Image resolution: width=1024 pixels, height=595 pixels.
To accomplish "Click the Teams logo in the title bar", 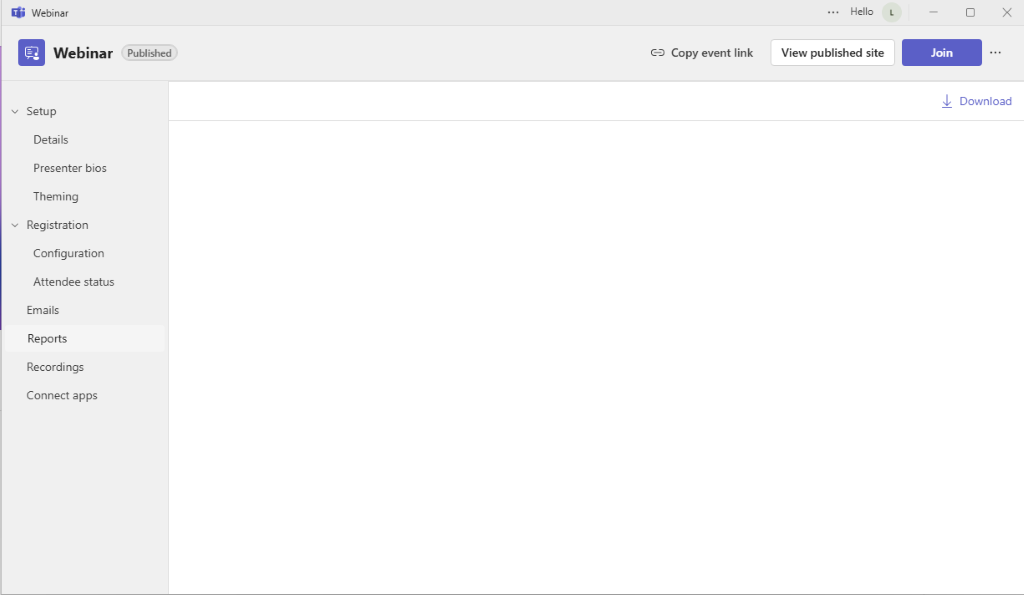I will (x=18, y=12).
